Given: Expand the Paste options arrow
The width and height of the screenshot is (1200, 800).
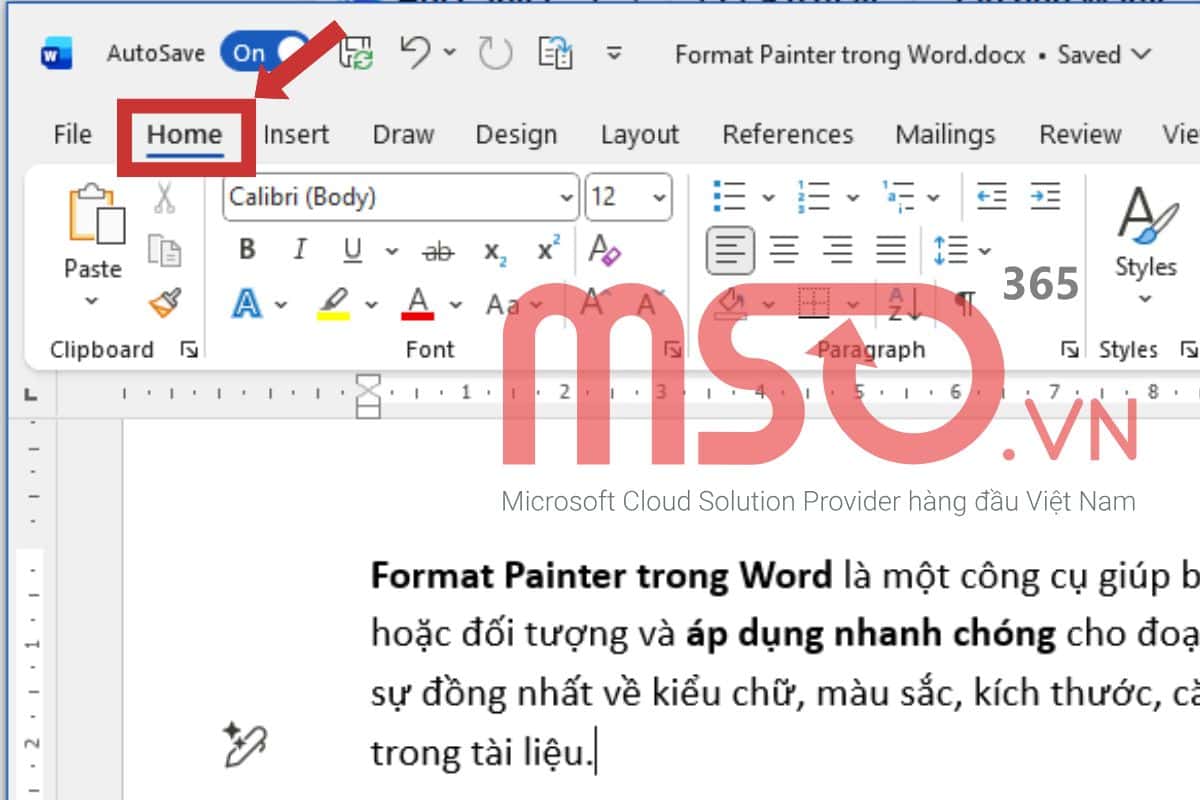Looking at the screenshot, I should pos(92,301).
